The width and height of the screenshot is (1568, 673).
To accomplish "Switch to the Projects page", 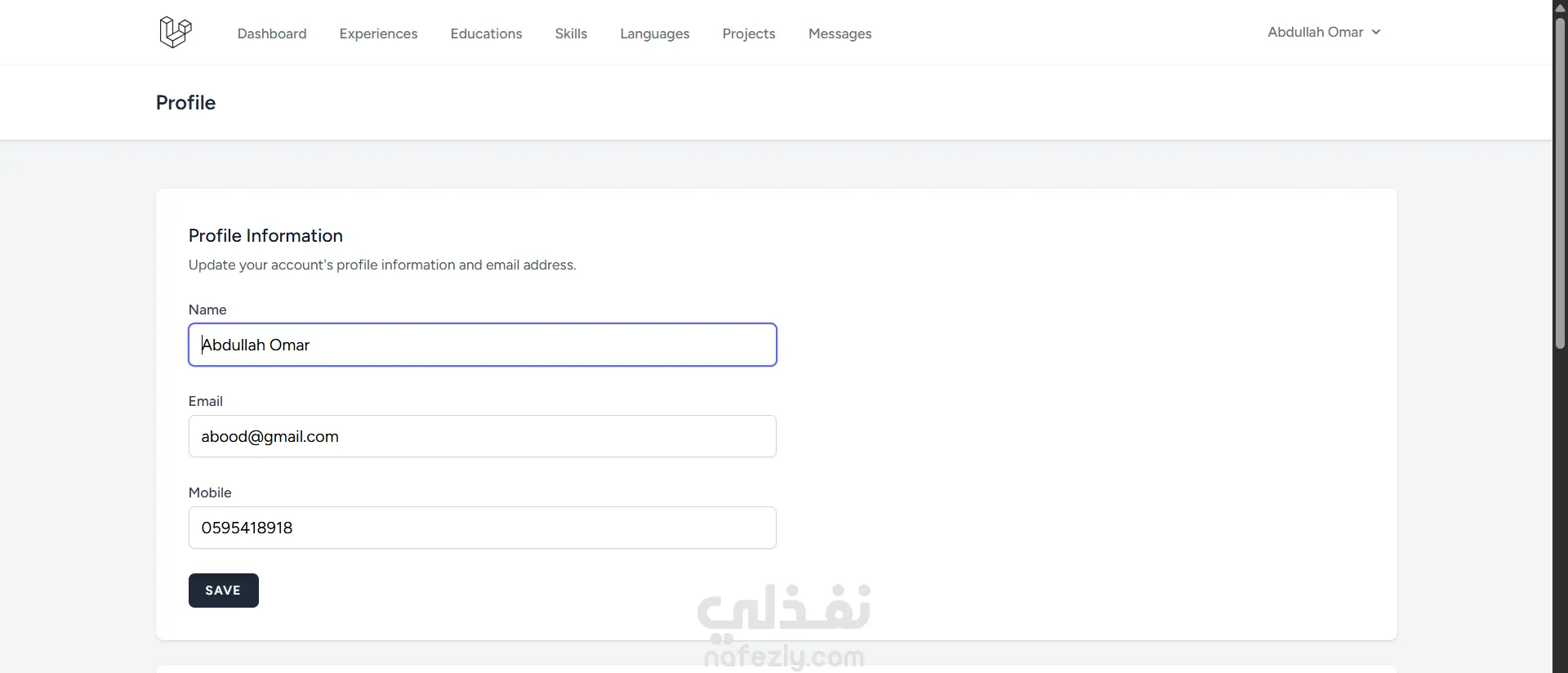I will point(748,33).
